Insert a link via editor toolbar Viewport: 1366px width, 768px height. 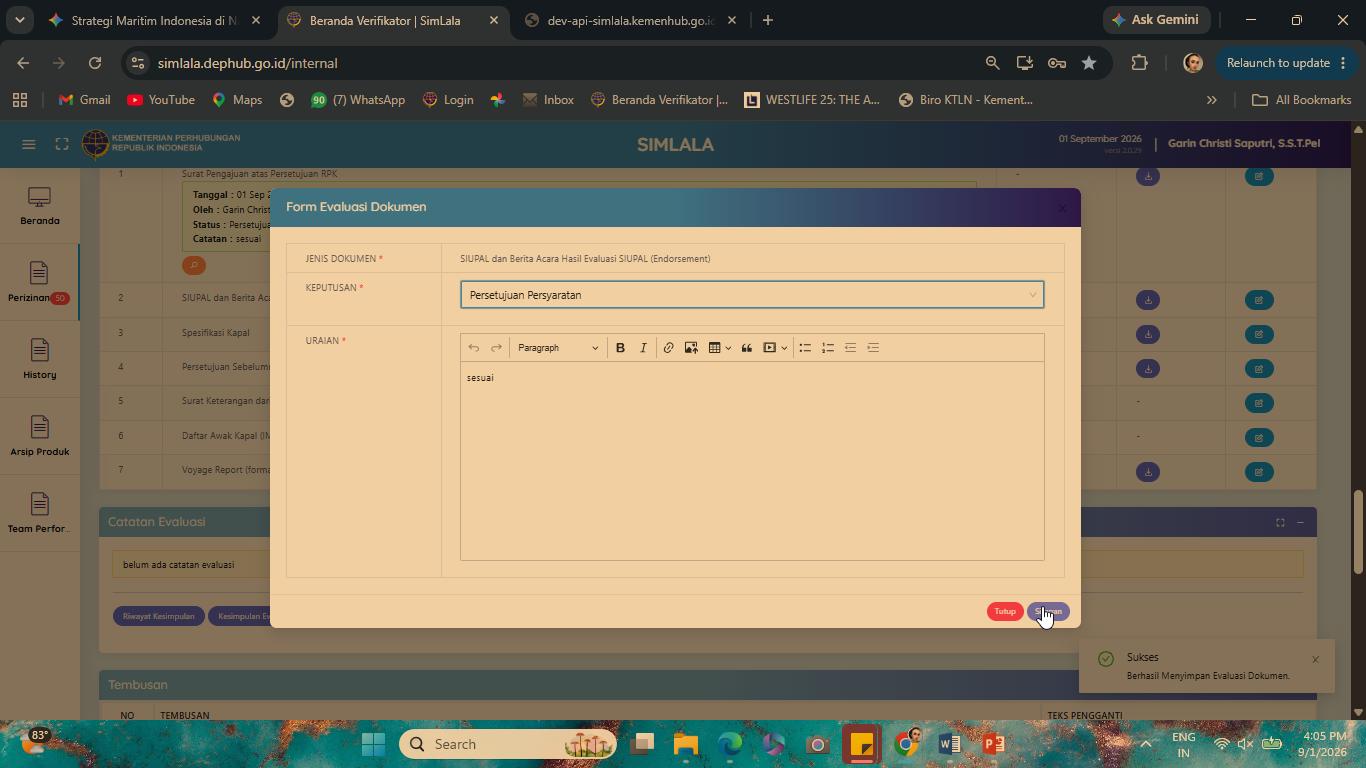click(668, 348)
